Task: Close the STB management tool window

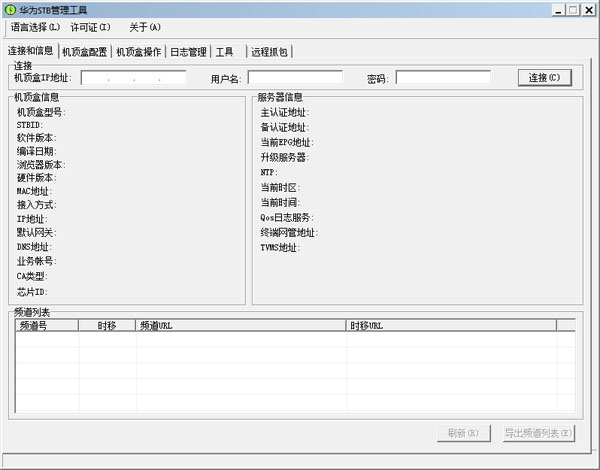Action: [x=589, y=10]
